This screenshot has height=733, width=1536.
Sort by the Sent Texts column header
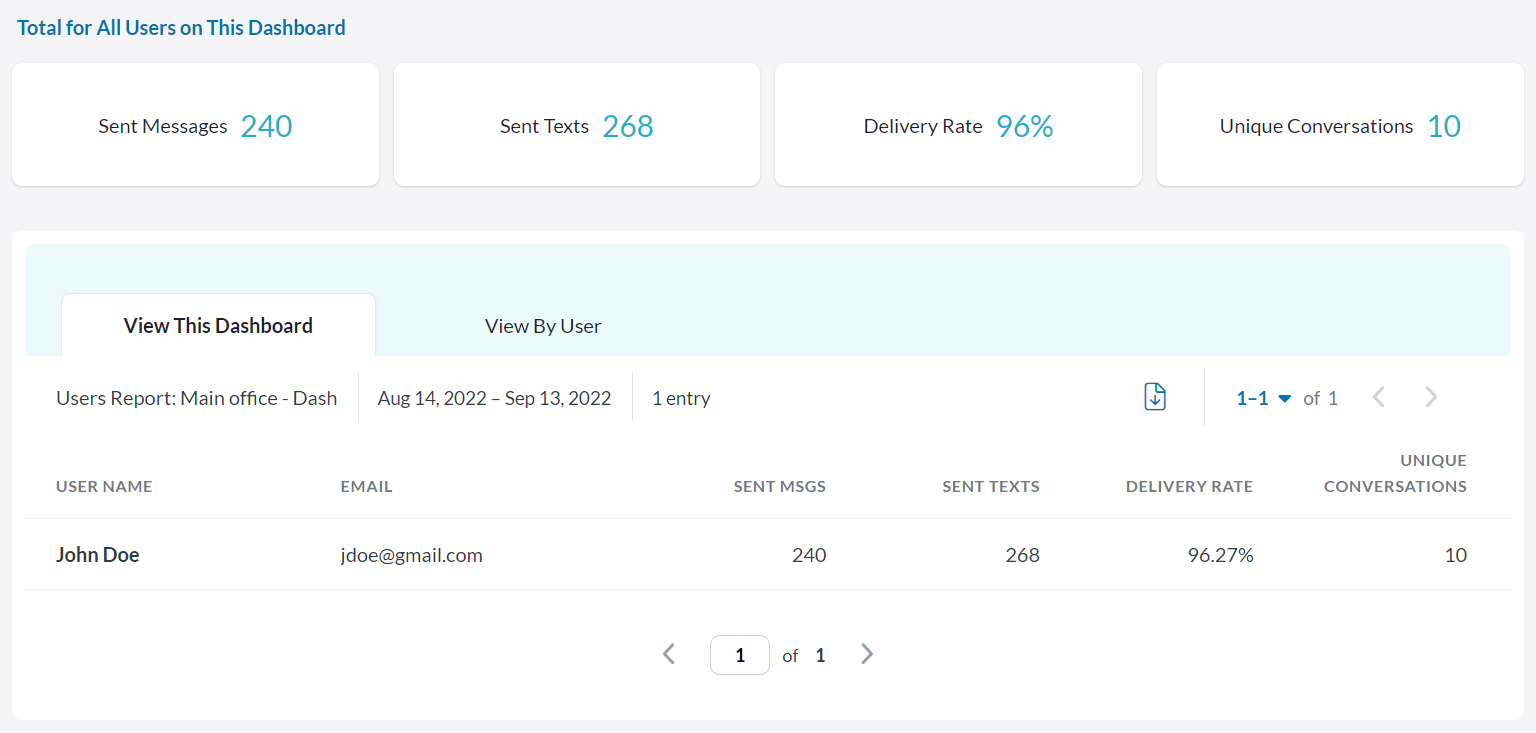(x=990, y=487)
